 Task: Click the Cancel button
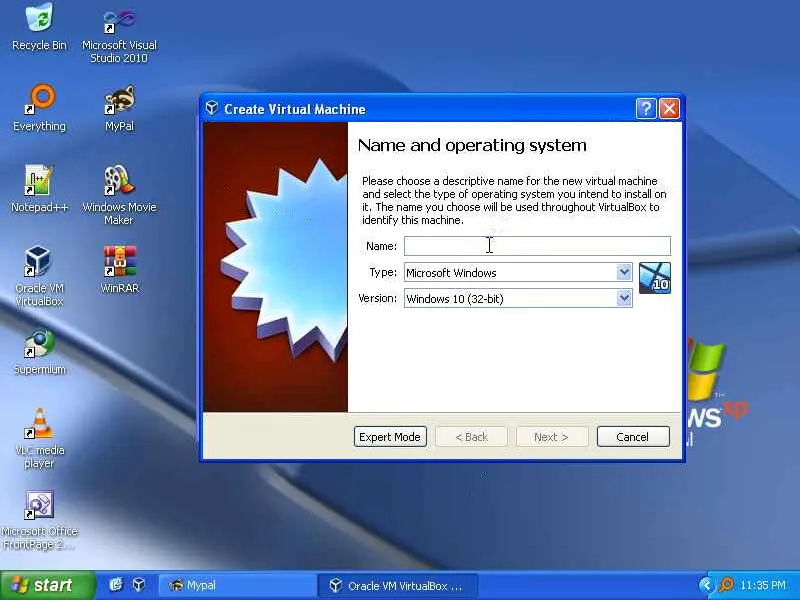[633, 437]
